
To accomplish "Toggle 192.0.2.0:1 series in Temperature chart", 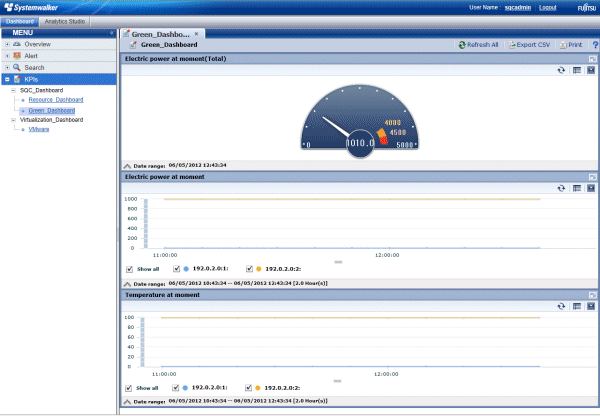I will (175, 388).
